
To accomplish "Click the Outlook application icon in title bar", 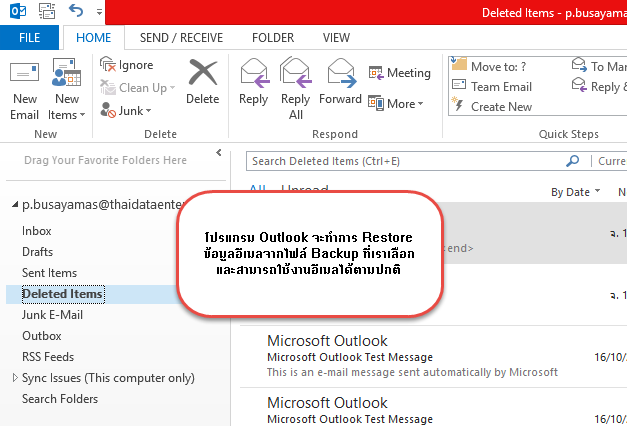I will click(x=18, y=11).
